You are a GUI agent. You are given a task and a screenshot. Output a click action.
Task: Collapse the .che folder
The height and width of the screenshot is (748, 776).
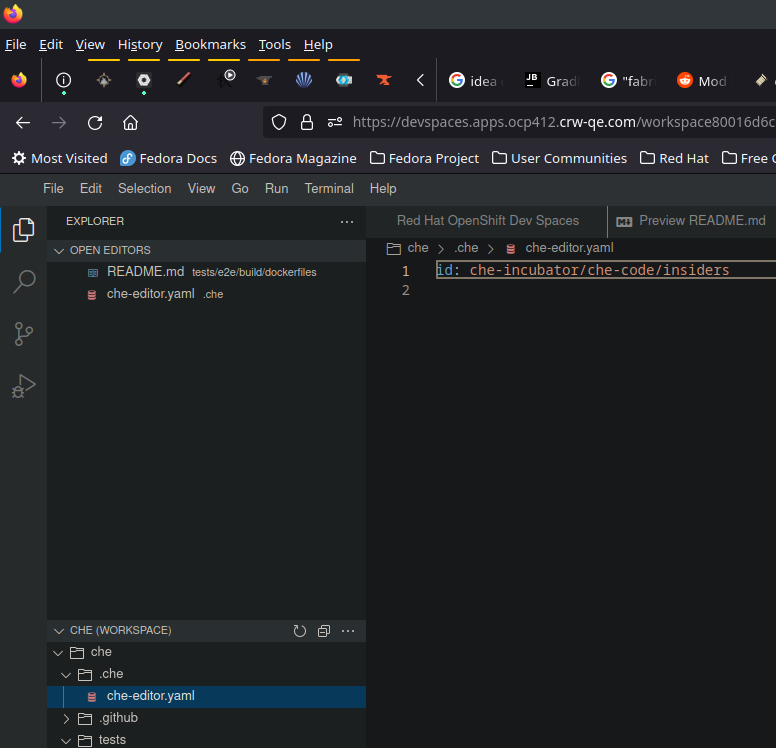(65, 674)
